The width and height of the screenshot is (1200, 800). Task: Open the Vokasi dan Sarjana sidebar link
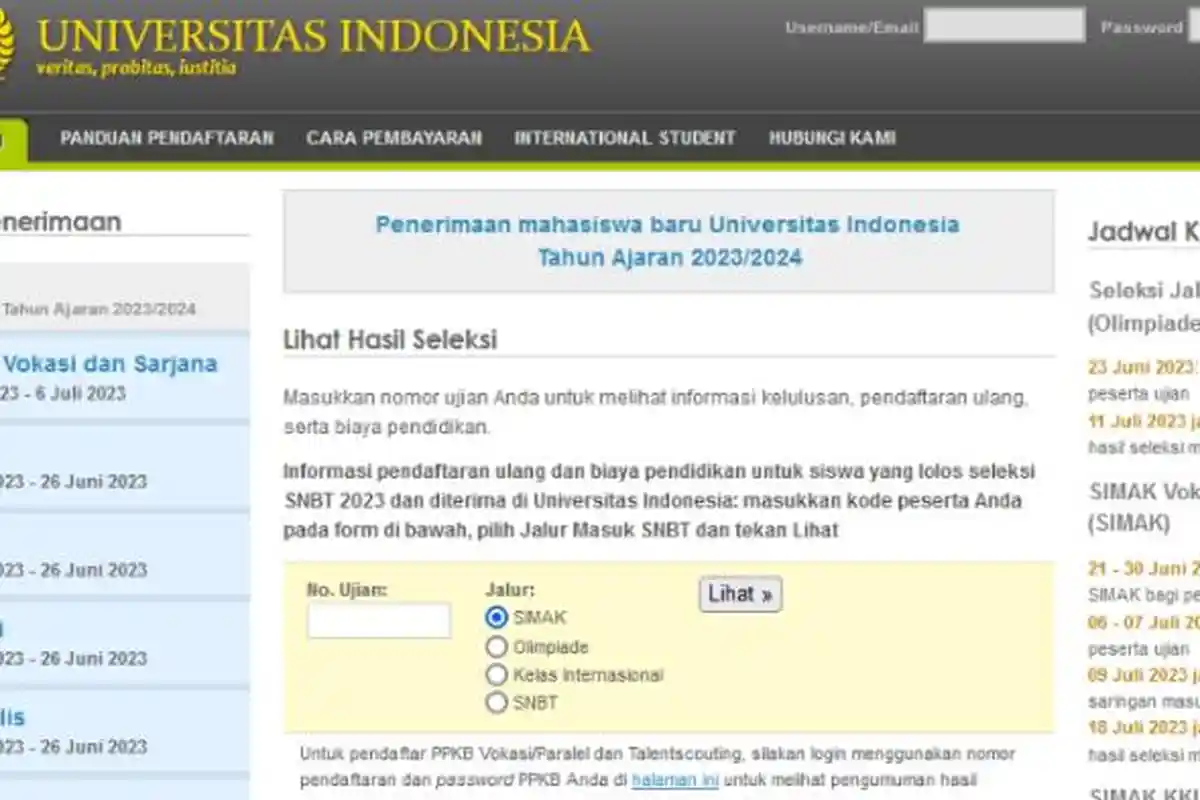click(110, 364)
